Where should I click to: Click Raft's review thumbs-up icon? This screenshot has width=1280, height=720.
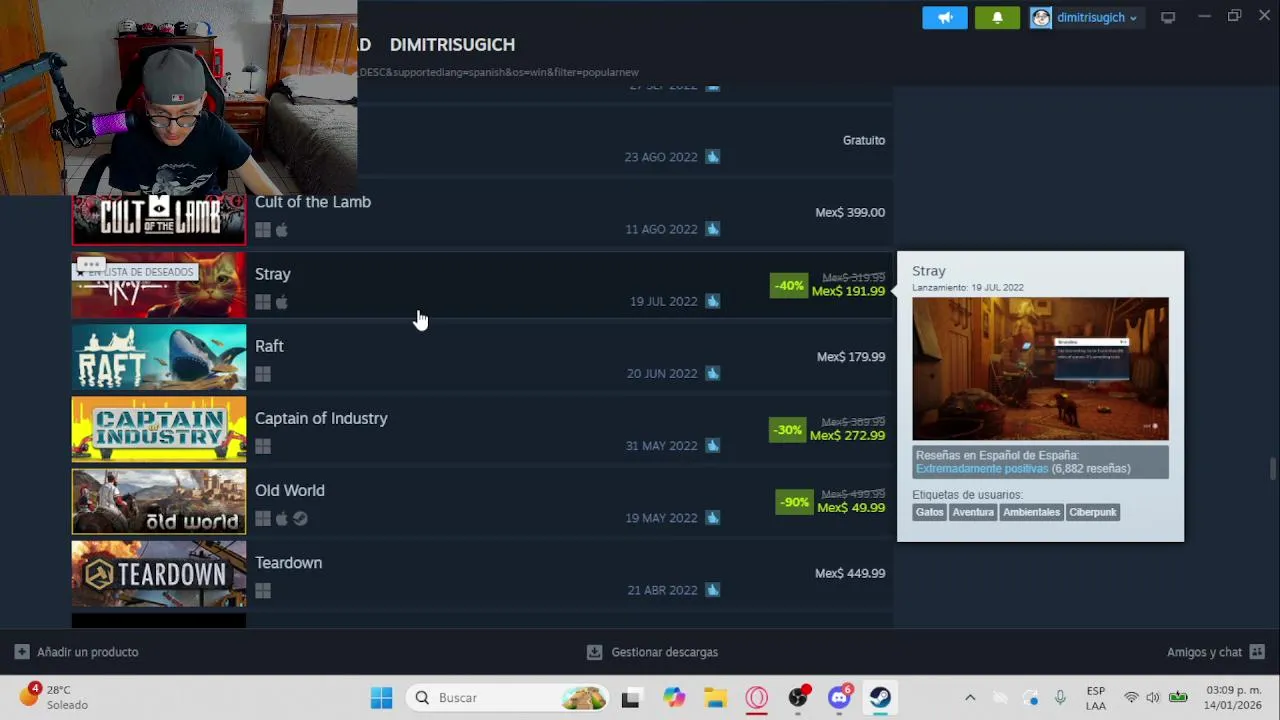tap(712, 373)
